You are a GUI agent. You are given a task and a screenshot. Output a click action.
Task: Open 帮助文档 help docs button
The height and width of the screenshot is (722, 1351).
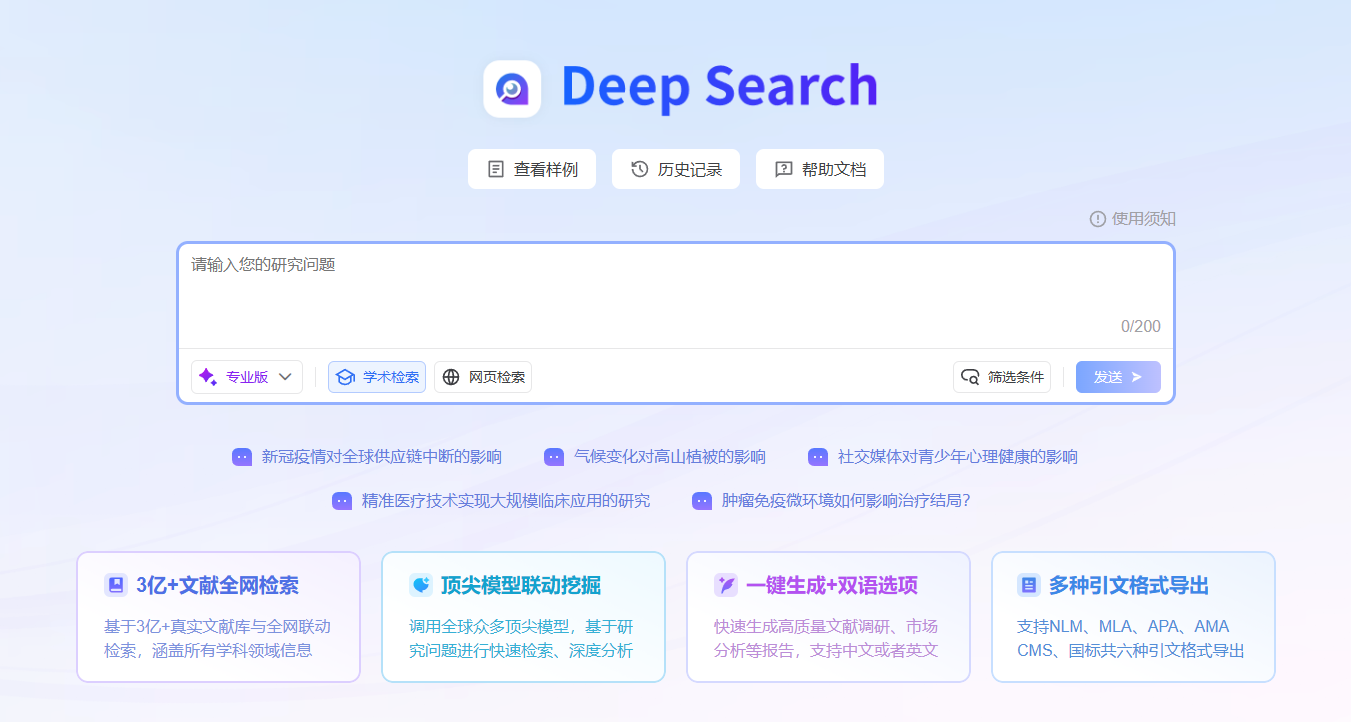820,169
